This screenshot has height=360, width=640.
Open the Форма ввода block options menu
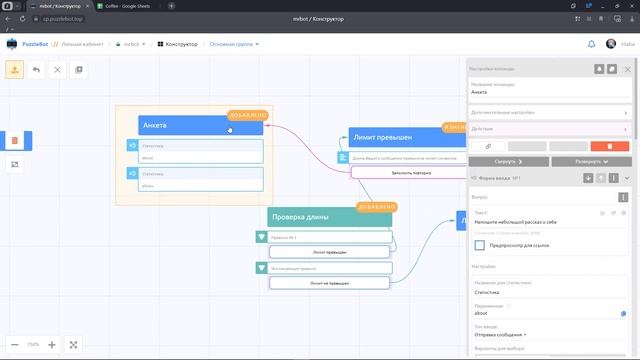pyautogui.click(x=613, y=178)
